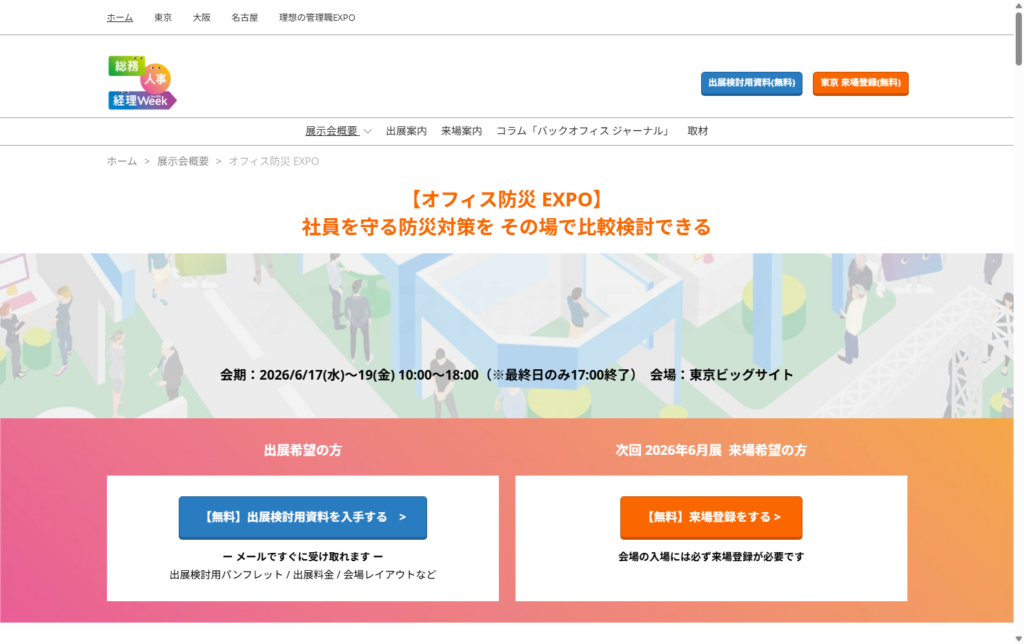Viewport: 1024px width, 644px height.
Task: Open the 出展案内 menu item
Action: (x=406, y=131)
